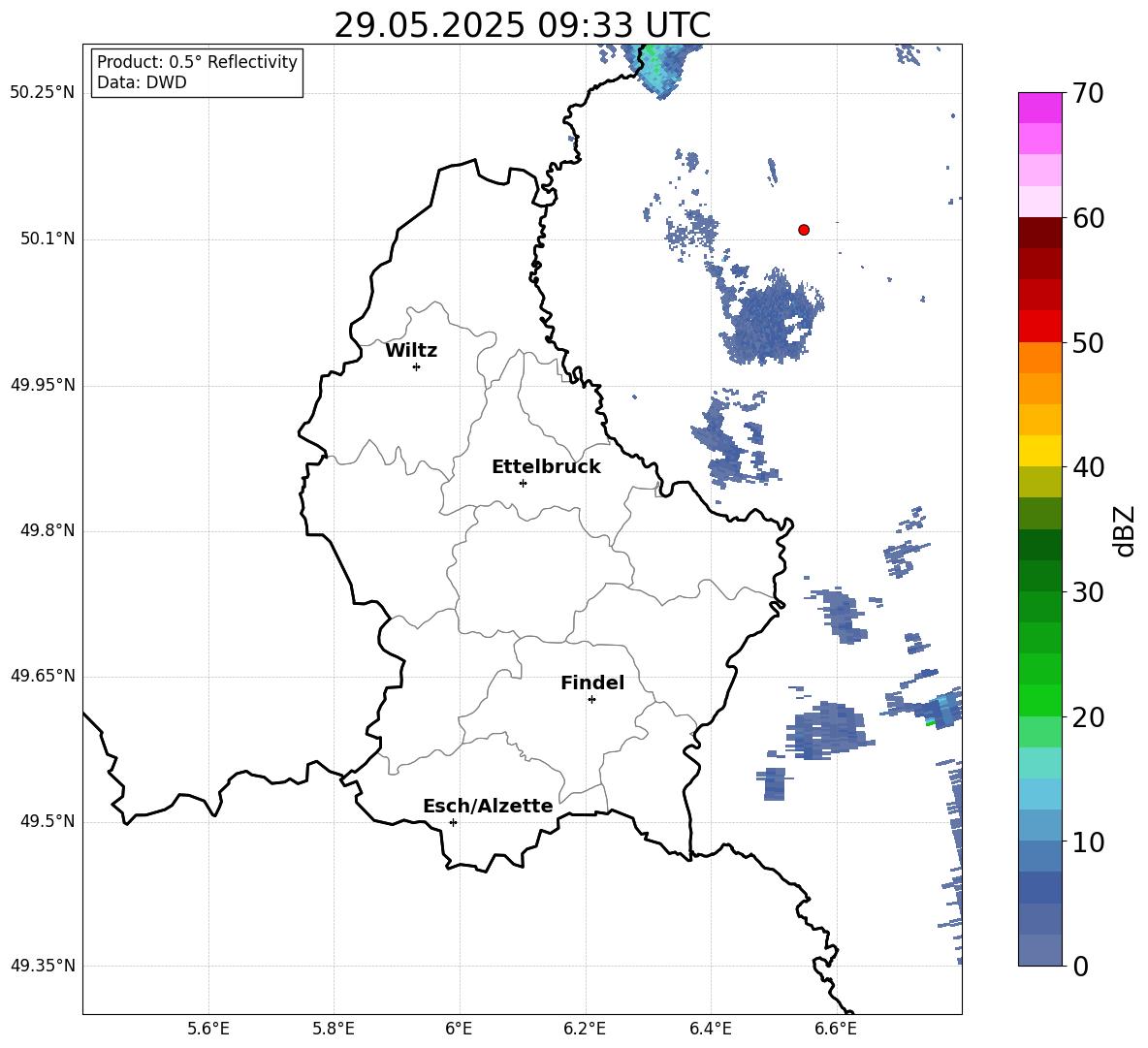Click the 6°E longitude label
The width and height of the screenshot is (1148, 1048).
pyautogui.click(x=459, y=1029)
